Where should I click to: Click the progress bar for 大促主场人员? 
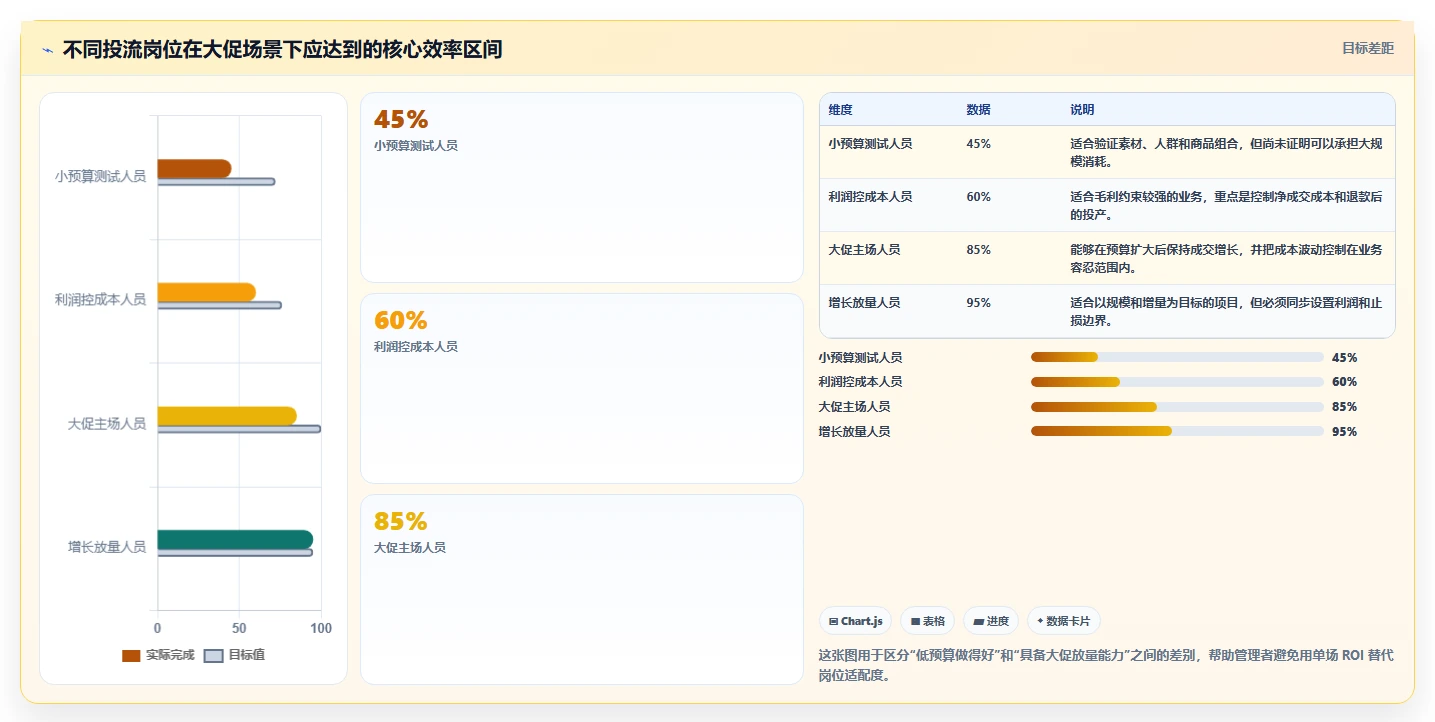click(1177, 407)
